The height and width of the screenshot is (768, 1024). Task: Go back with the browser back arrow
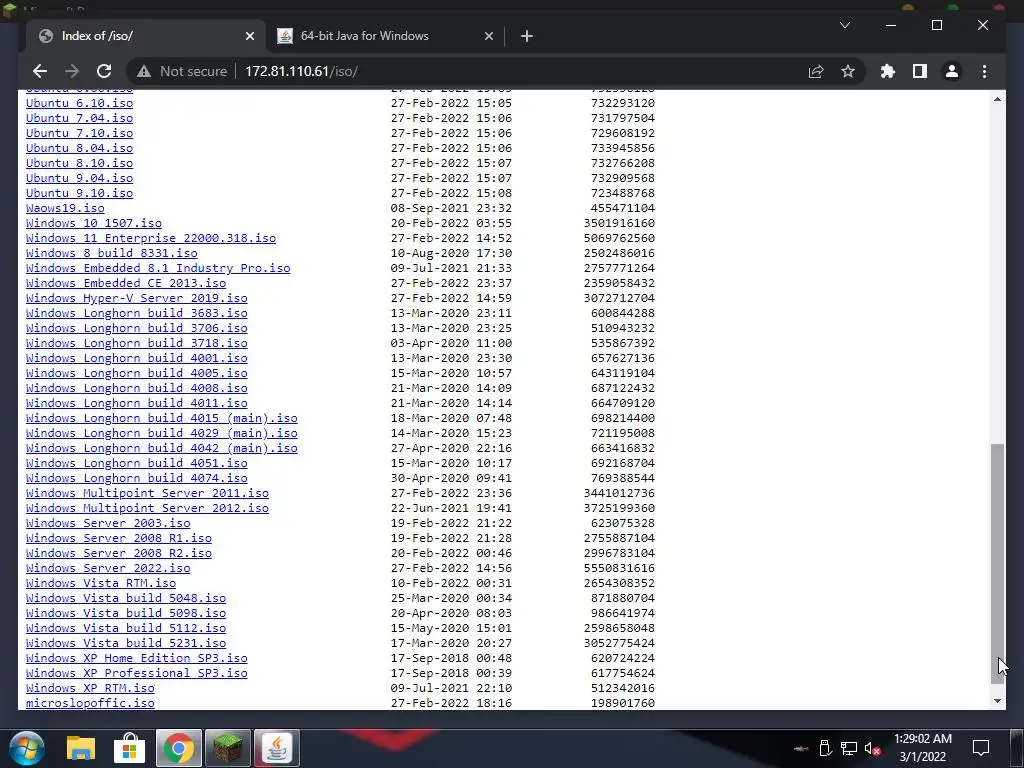[40, 71]
